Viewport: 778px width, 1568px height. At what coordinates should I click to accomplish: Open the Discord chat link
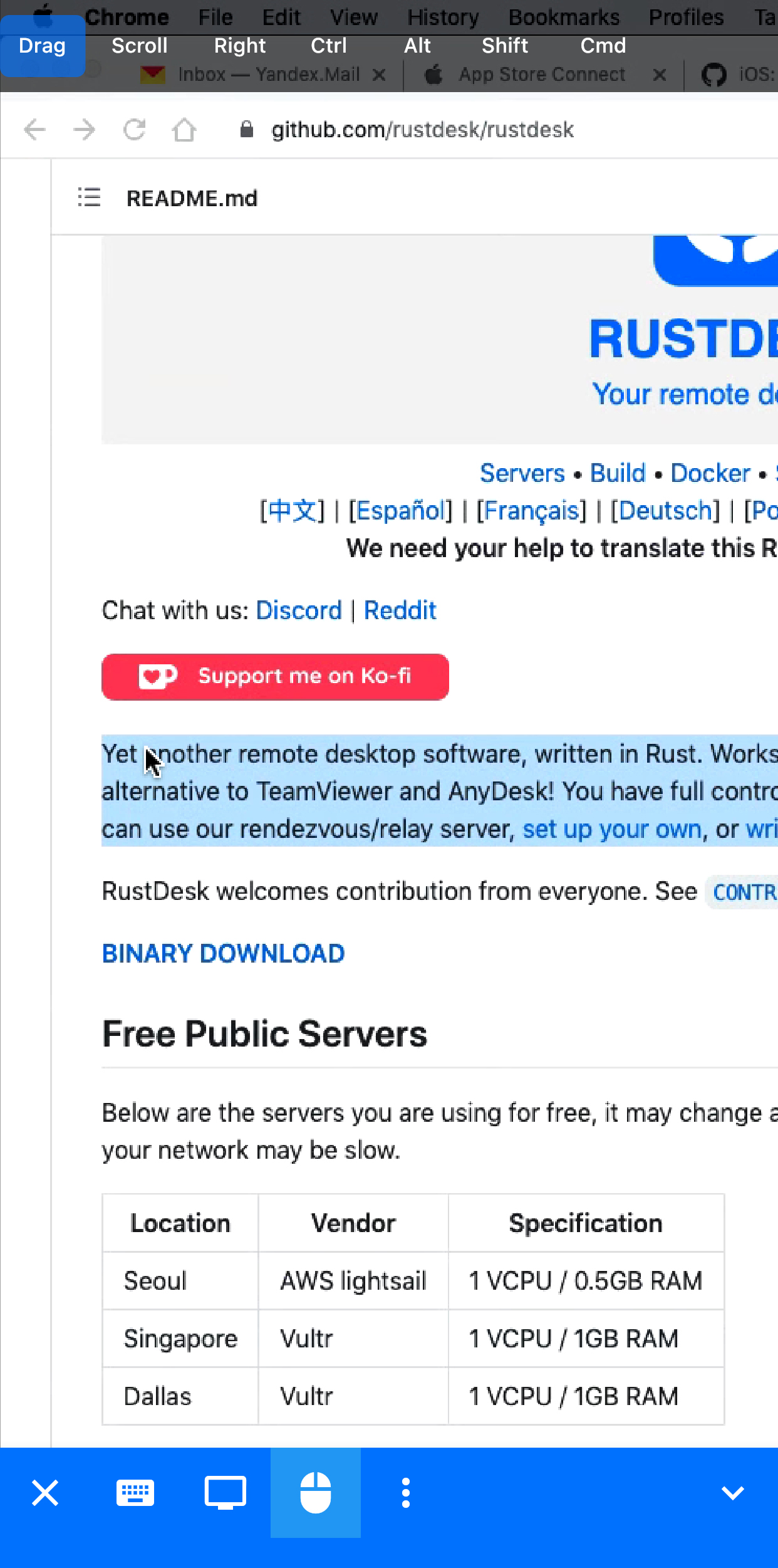click(299, 610)
